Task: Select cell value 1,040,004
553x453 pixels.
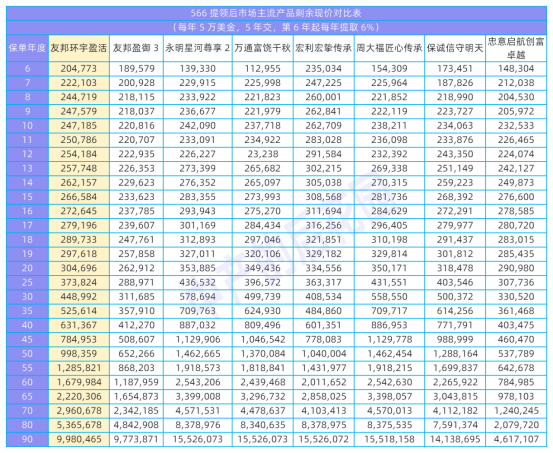Action: click(323, 354)
